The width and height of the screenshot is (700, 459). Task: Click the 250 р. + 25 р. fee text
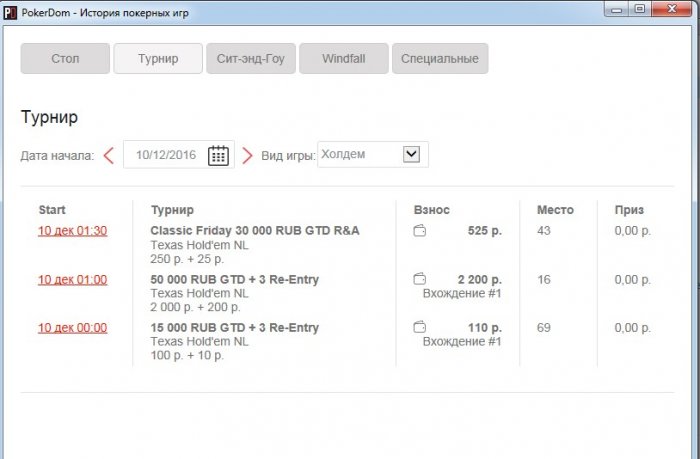point(187,259)
